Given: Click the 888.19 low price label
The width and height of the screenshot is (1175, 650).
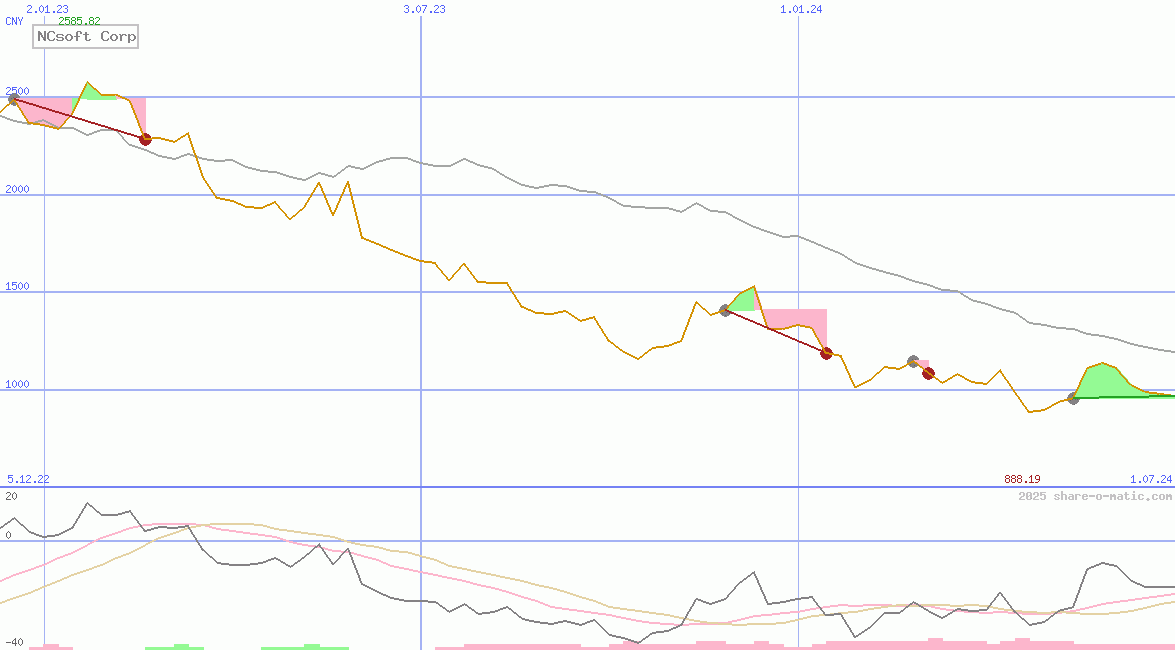Looking at the screenshot, I should tap(1022, 480).
